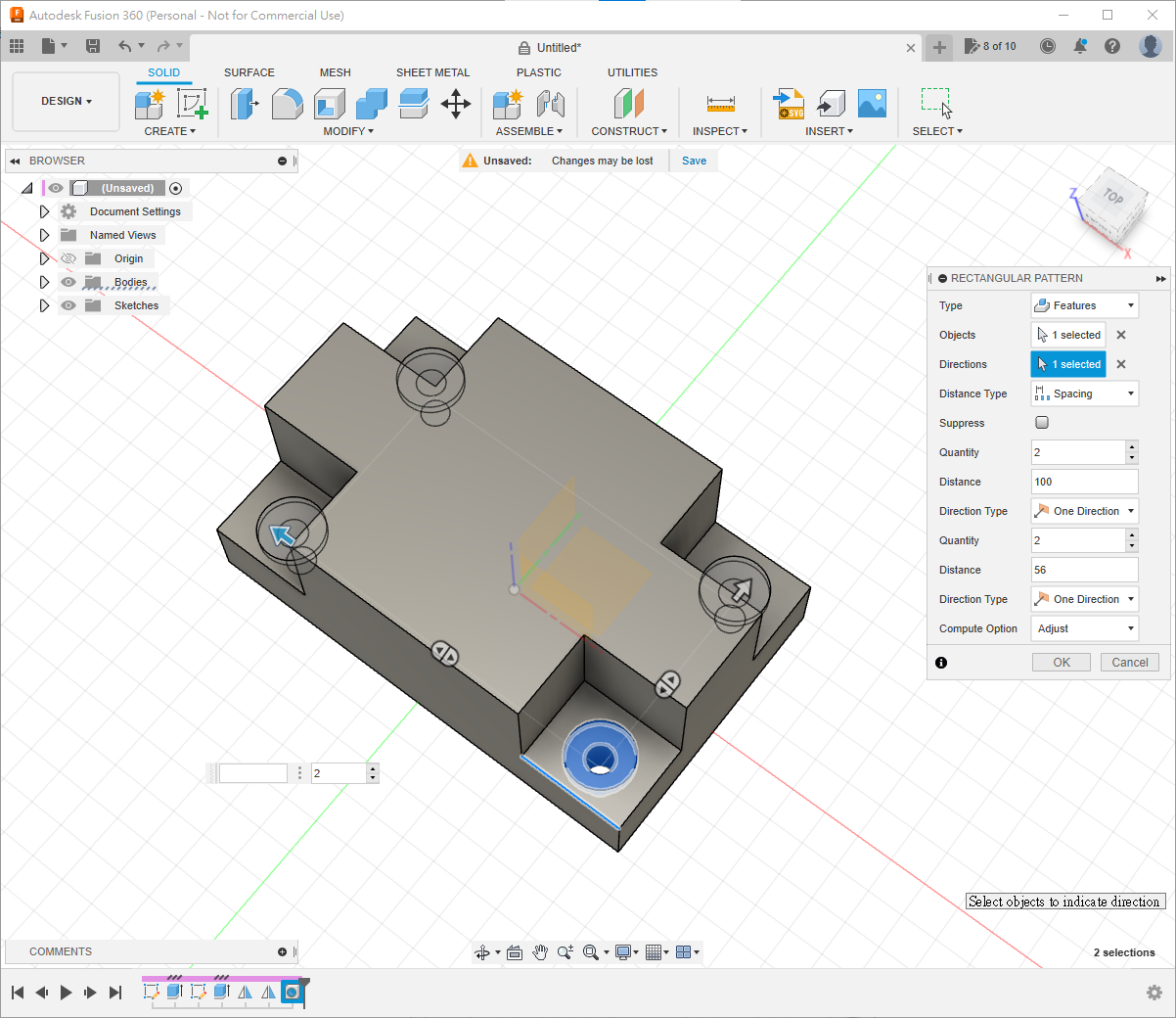
Task: Click the Save link in unsaved banner
Action: 694,161
